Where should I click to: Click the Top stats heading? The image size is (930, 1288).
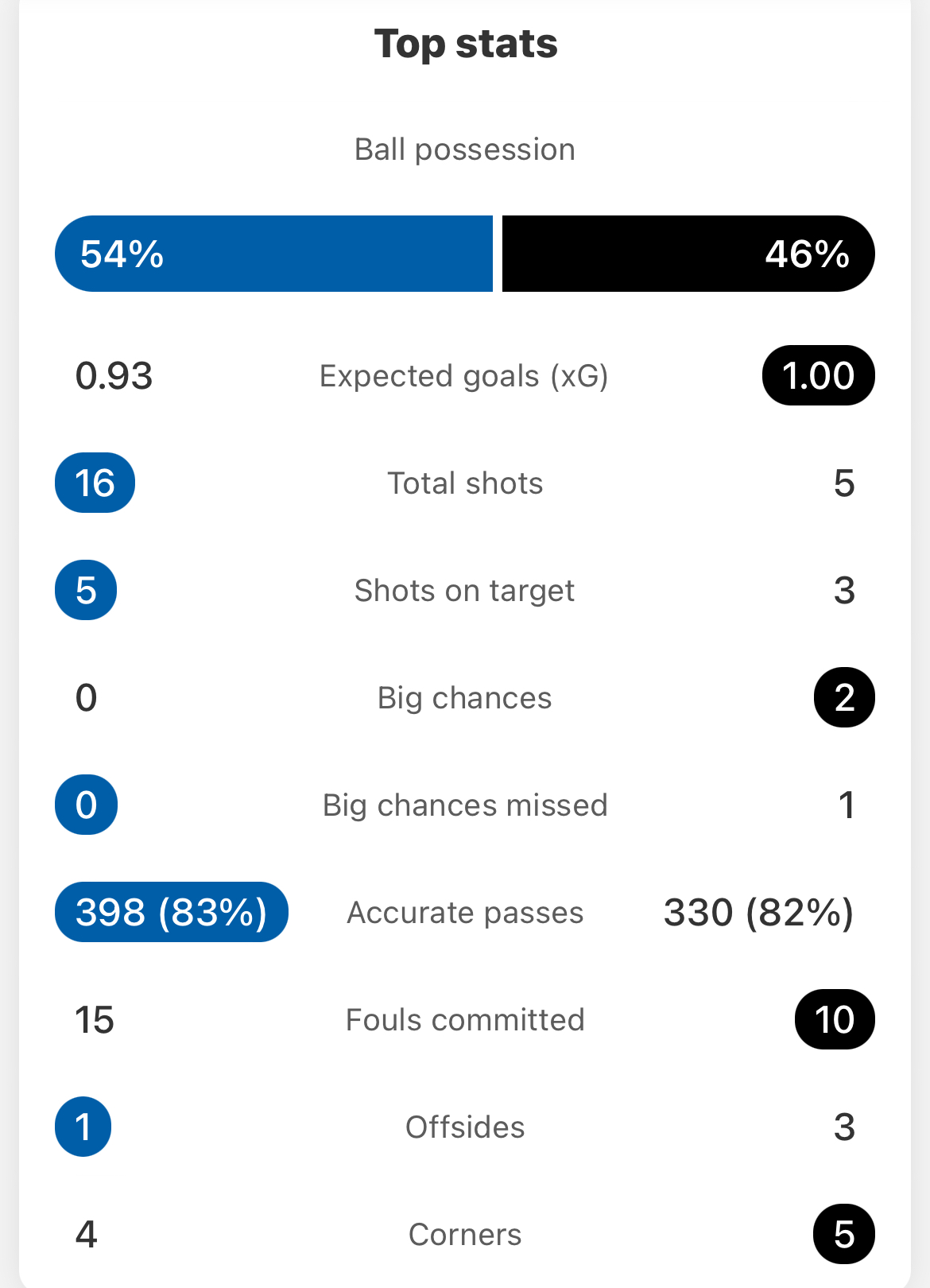465,44
